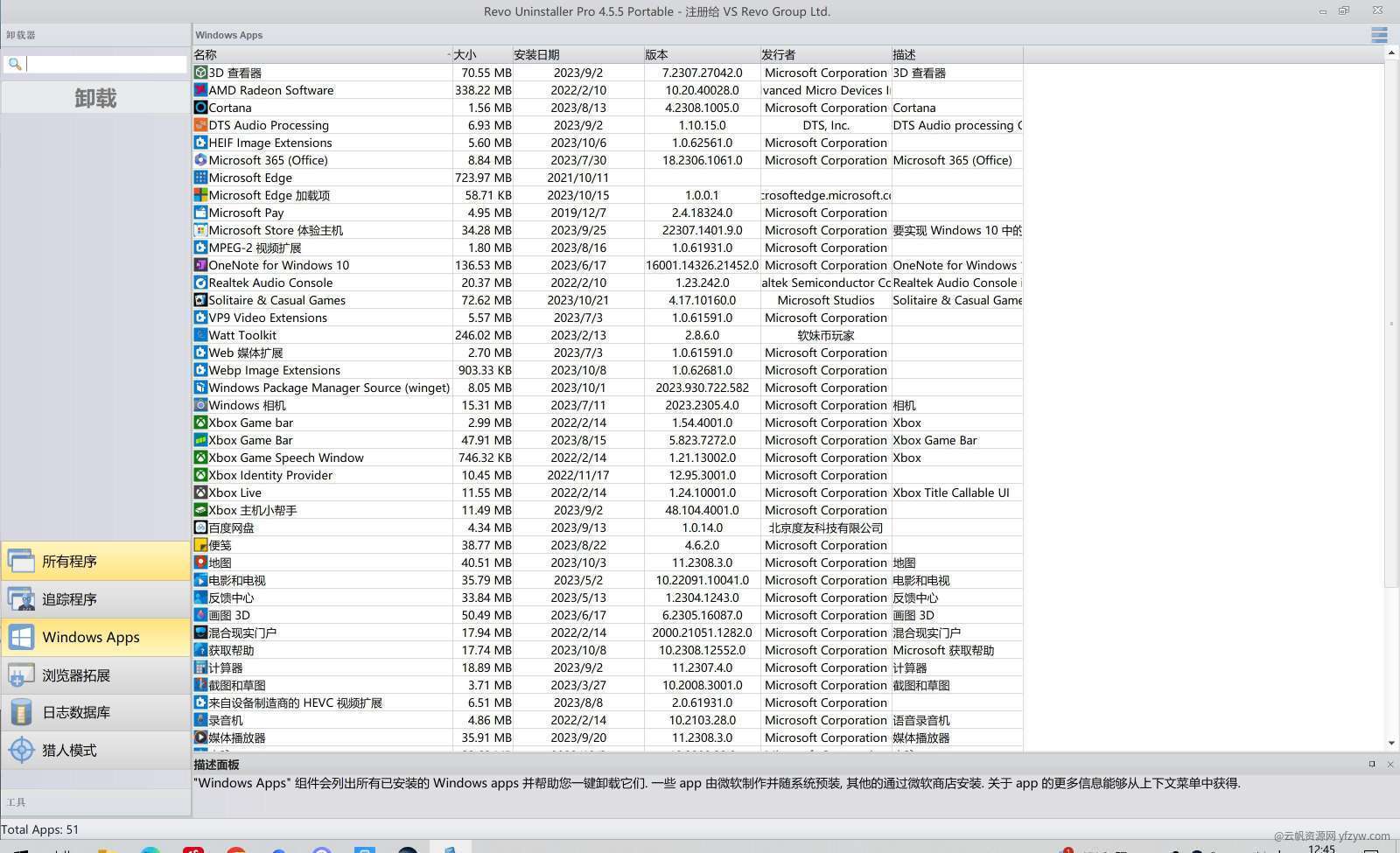Select Microsoft Edge 加载项 entry

click(x=607, y=195)
